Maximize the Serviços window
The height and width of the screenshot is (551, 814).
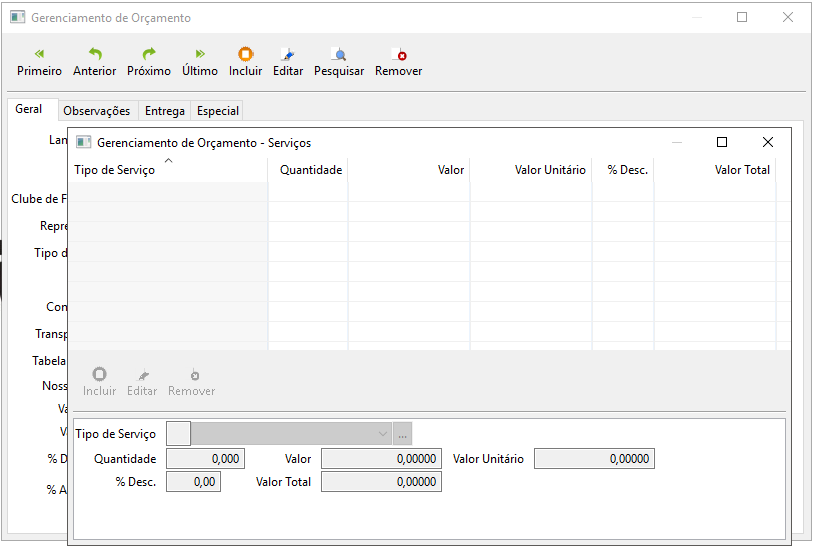(x=722, y=142)
